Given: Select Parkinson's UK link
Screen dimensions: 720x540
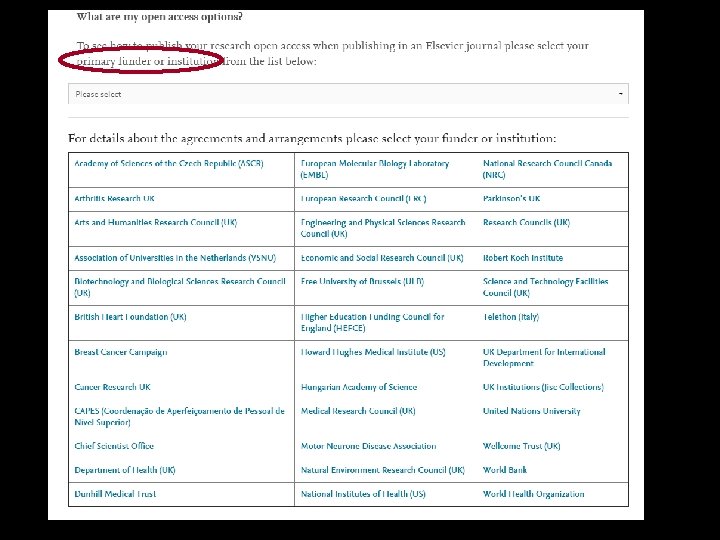Looking at the screenshot, I should click(x=512, y=198).
